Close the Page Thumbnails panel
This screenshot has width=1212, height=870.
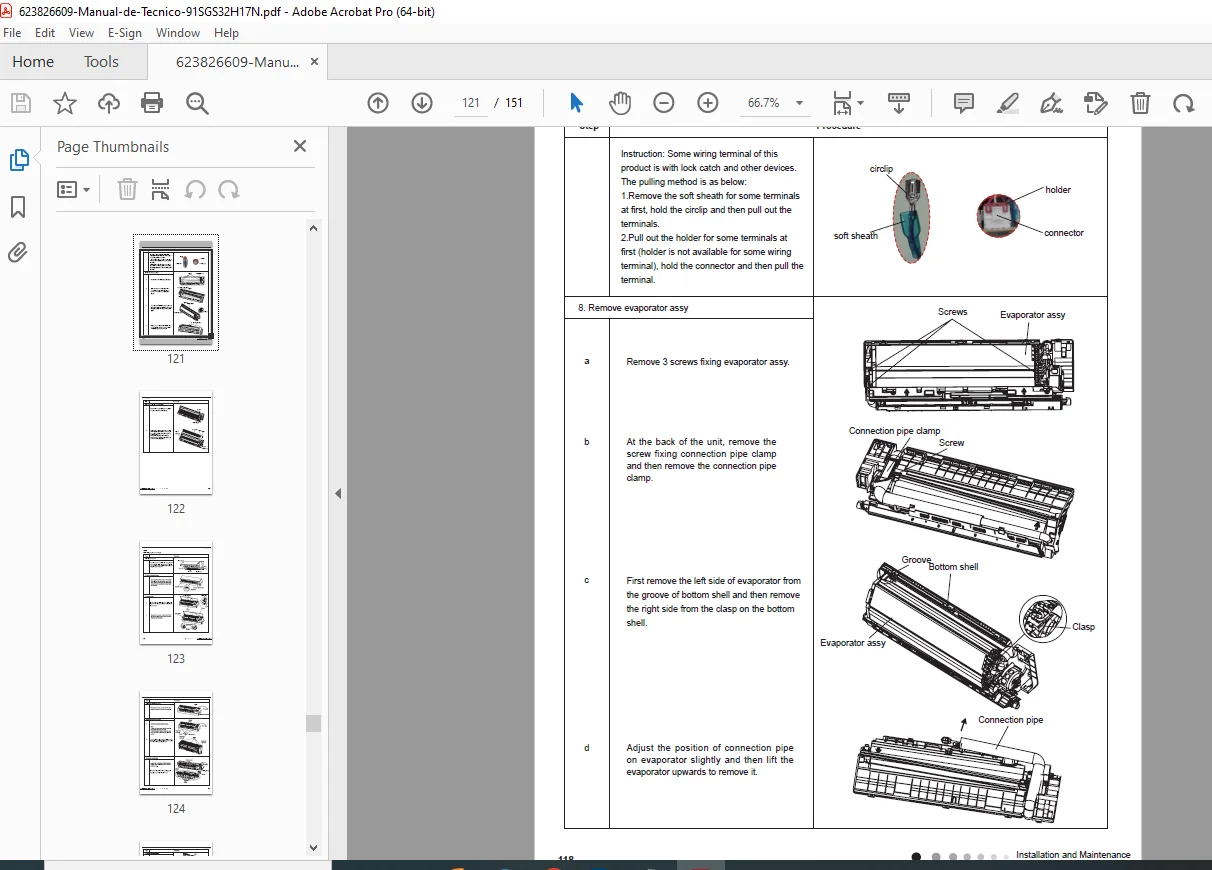click(300, 146)
